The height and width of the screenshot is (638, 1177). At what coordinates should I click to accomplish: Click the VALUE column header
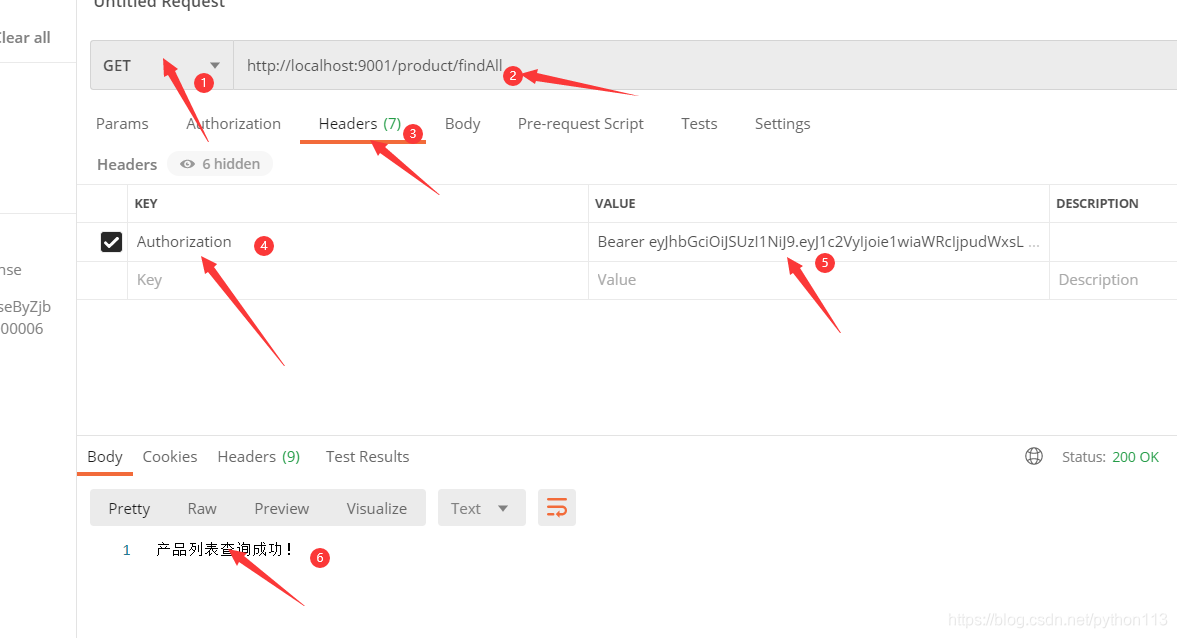[x=615, y=203]
